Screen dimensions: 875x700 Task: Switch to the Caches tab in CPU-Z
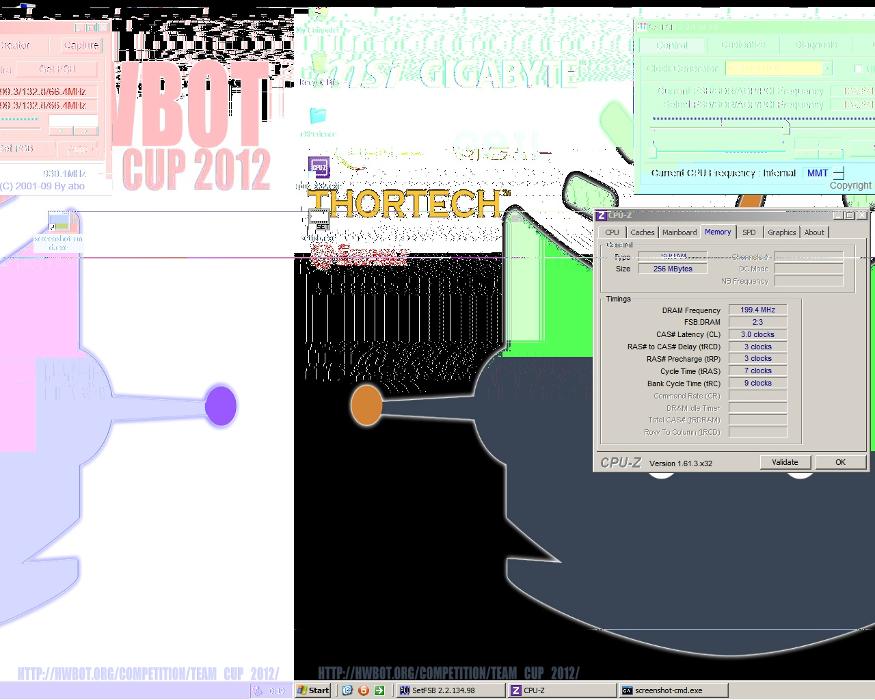pos(642,232)
